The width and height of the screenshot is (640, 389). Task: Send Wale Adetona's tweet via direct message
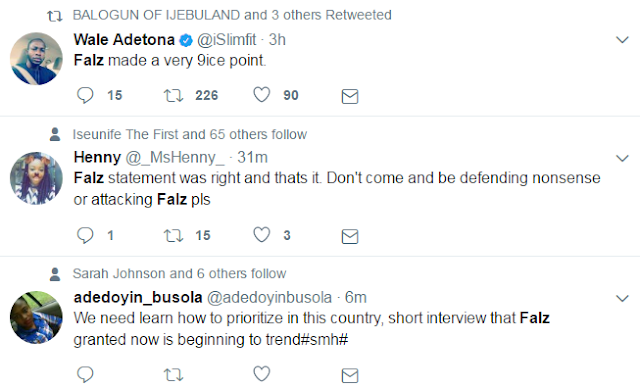point(350,96)
